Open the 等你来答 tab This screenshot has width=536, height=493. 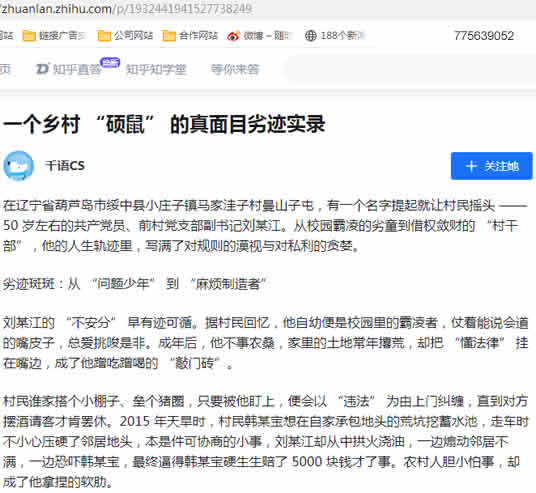pos(235,69)
